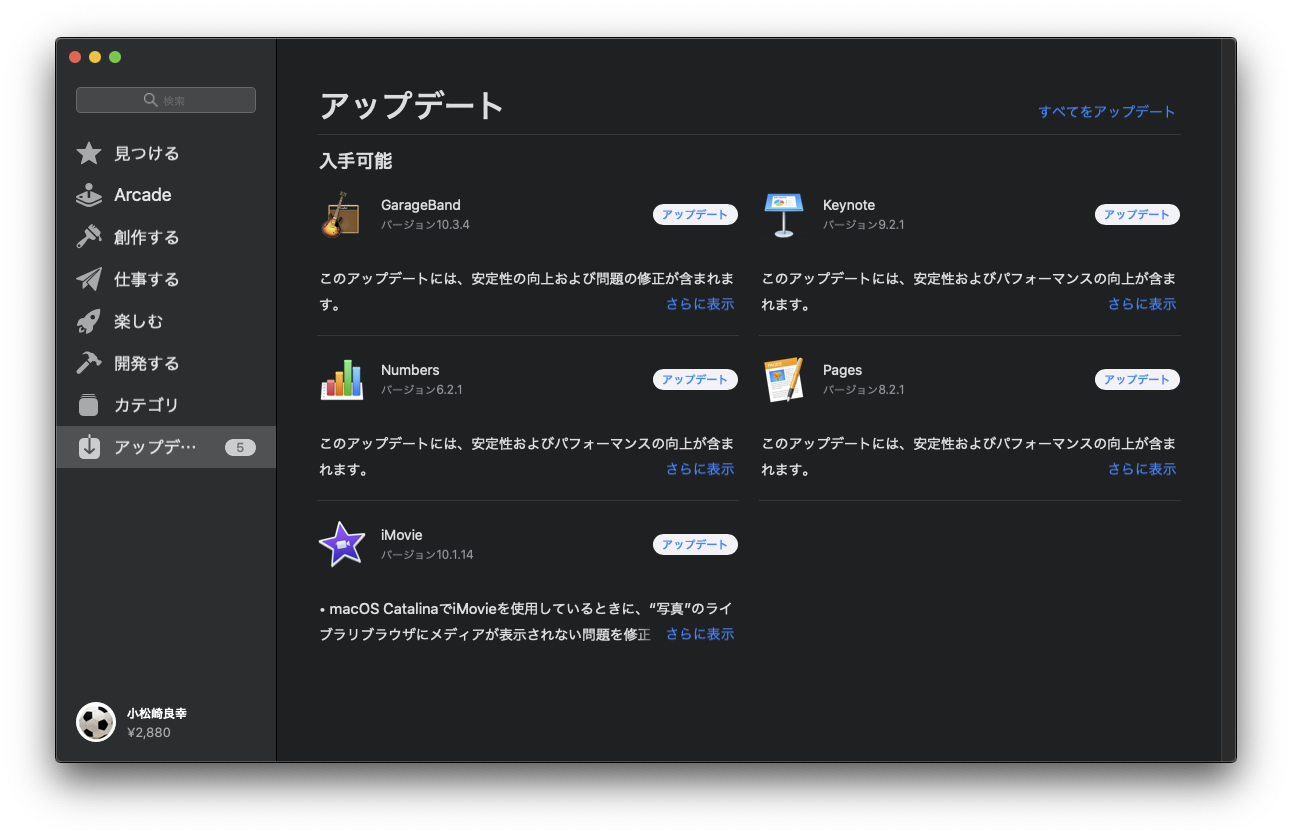Click the Keynote app title
The image size is (1292, 836).
coord(849,205)
